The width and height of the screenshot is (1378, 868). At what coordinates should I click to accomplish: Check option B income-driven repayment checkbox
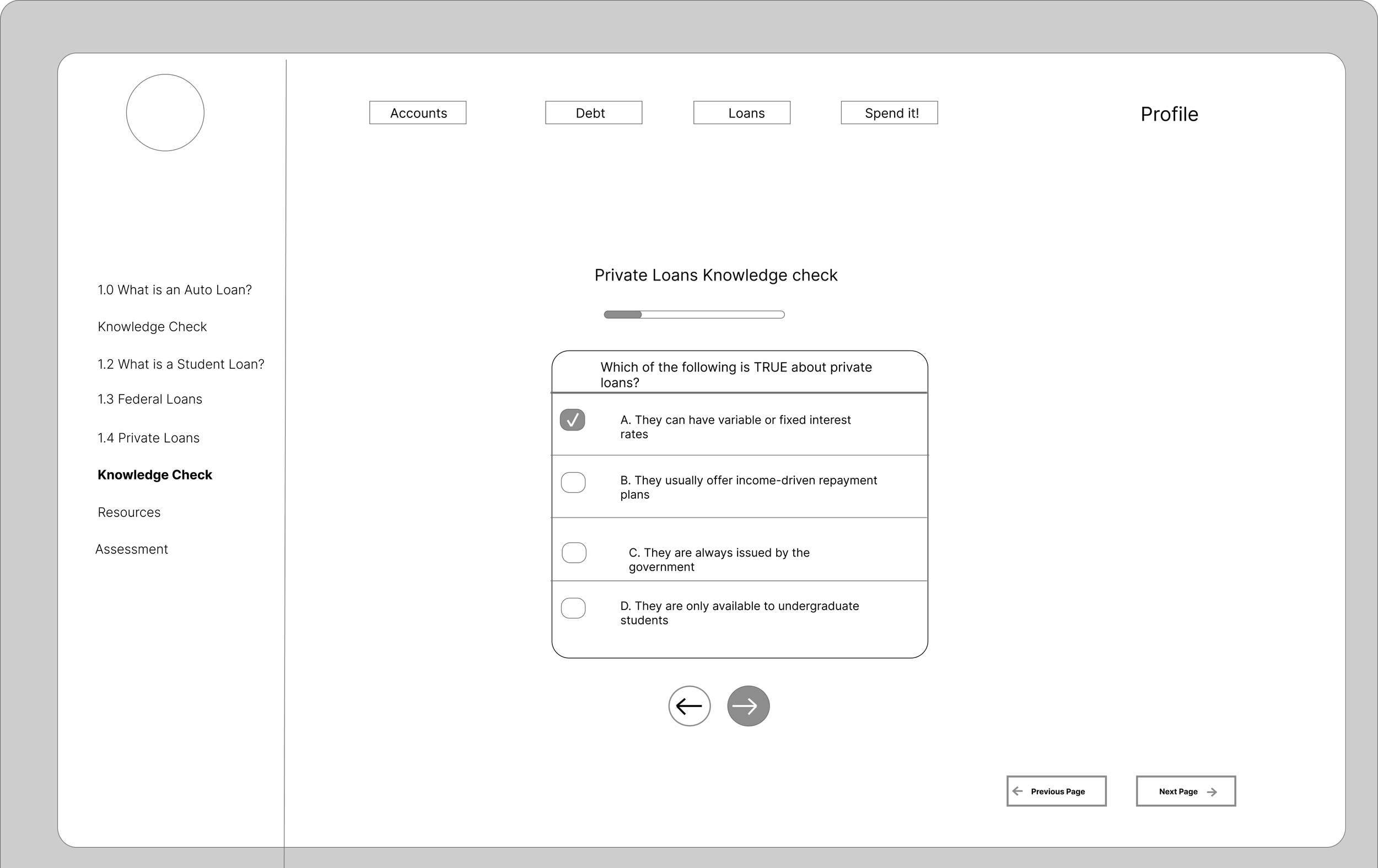pos(573,482)
